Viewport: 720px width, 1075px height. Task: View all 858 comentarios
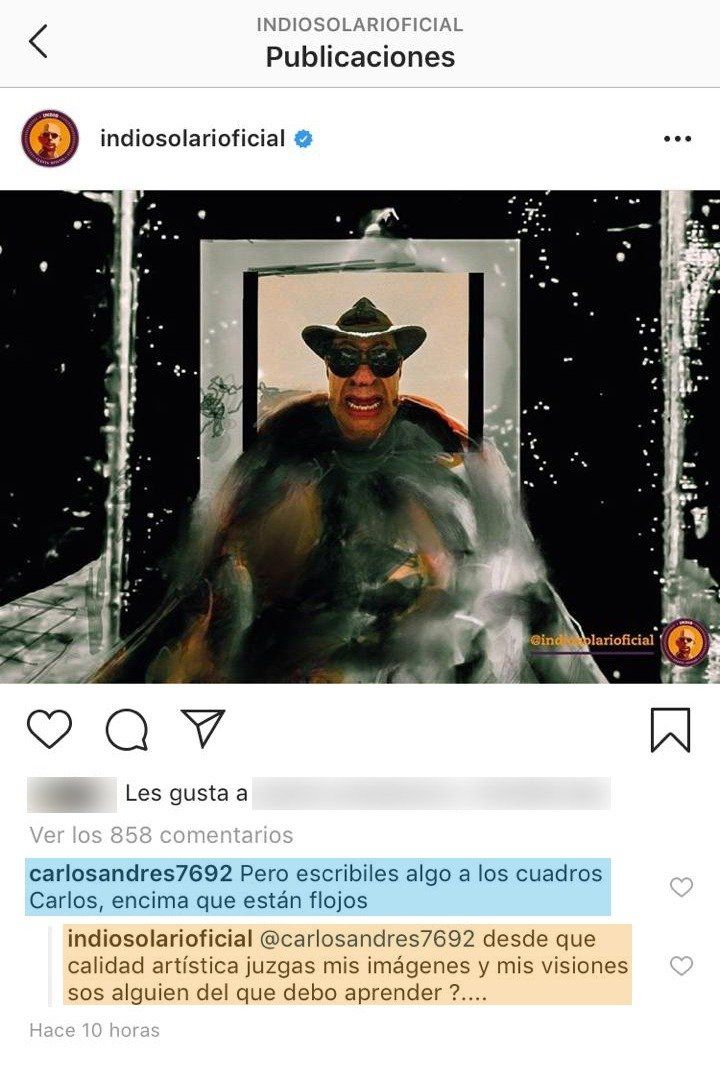(161, 835)
